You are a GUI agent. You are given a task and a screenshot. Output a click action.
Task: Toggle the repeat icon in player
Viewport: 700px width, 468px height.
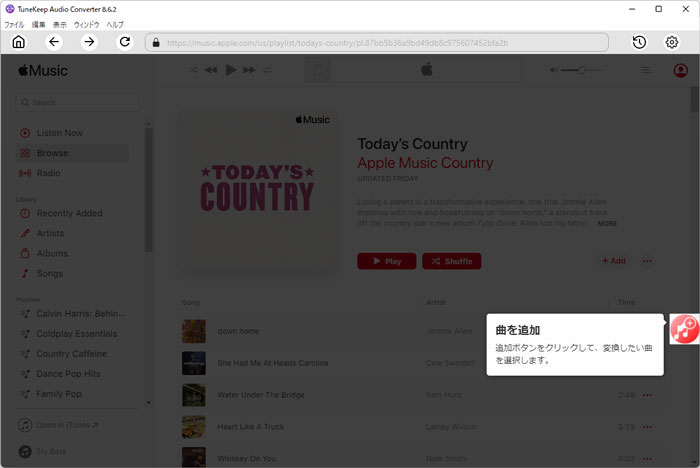click(x=267, y=70)
